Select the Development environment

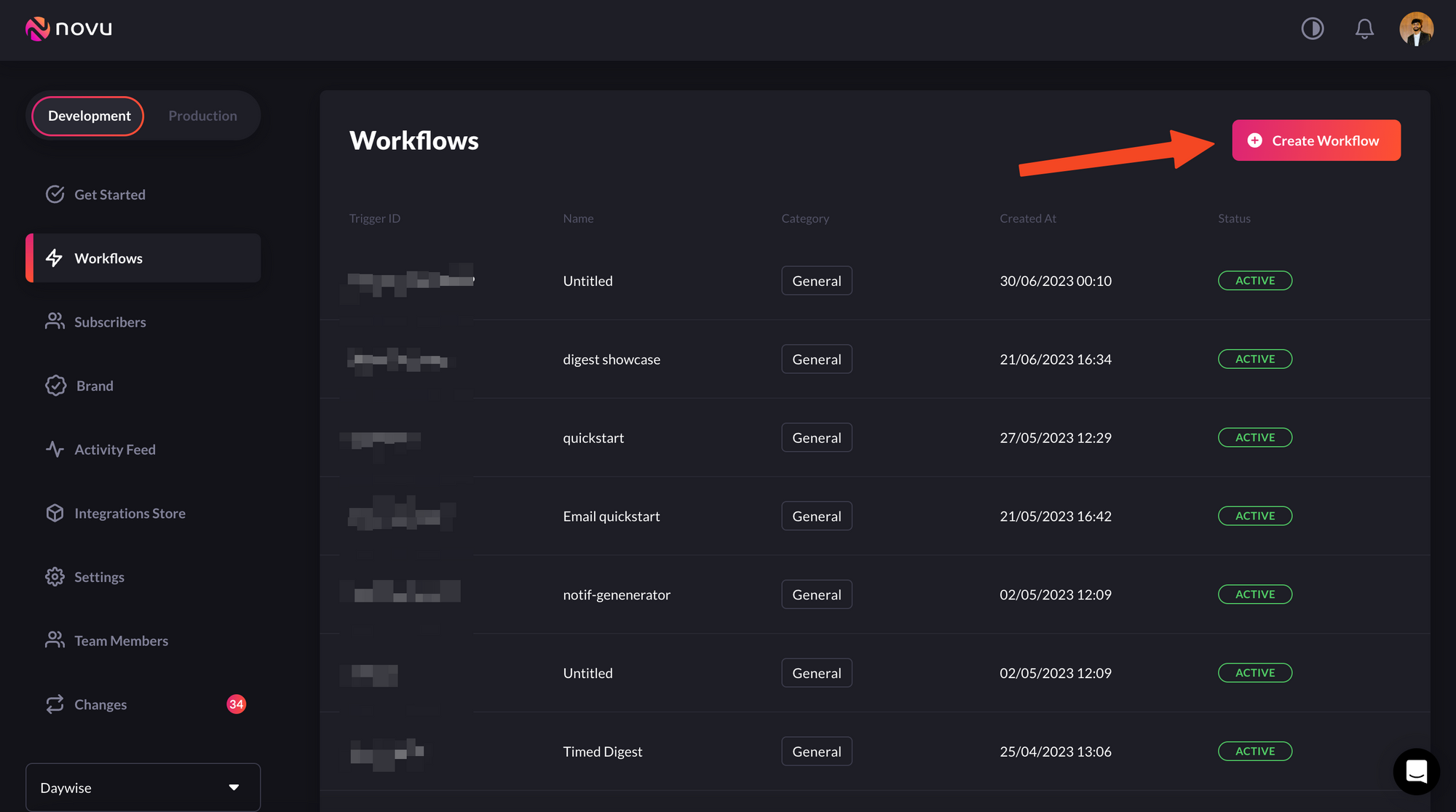(89, 116)
